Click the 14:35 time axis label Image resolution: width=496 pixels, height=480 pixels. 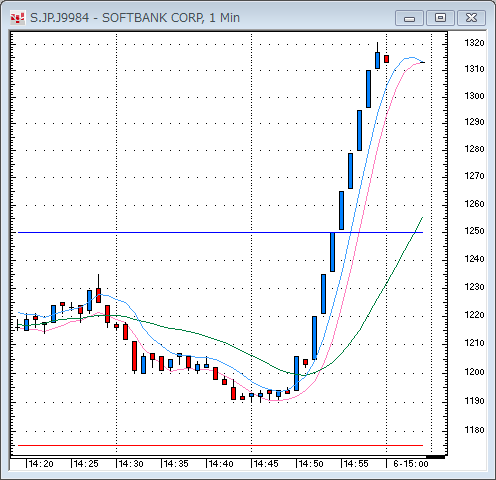click(176, 464)
